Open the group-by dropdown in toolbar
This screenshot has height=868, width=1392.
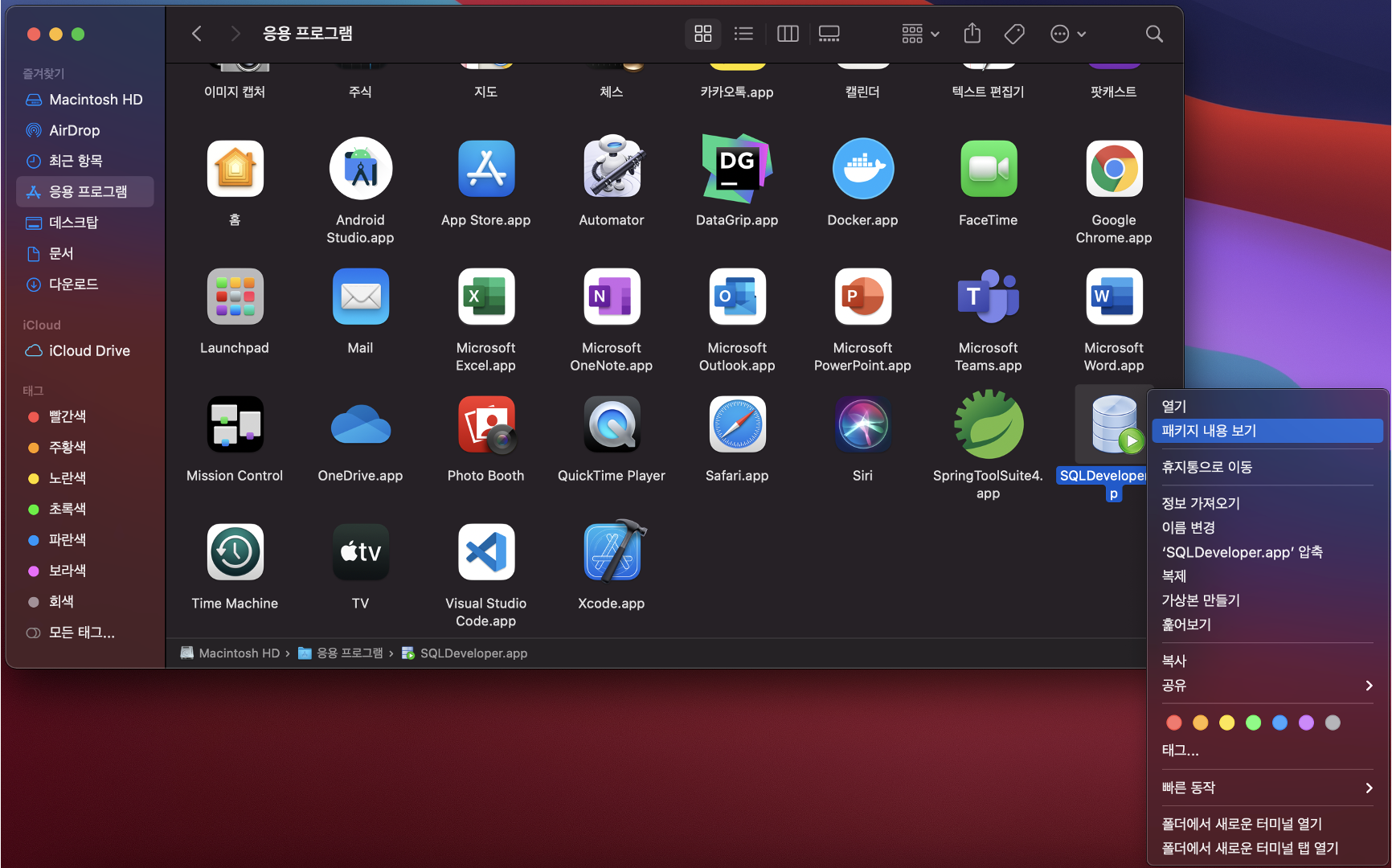pyautogui.click(x=920, y=34)
